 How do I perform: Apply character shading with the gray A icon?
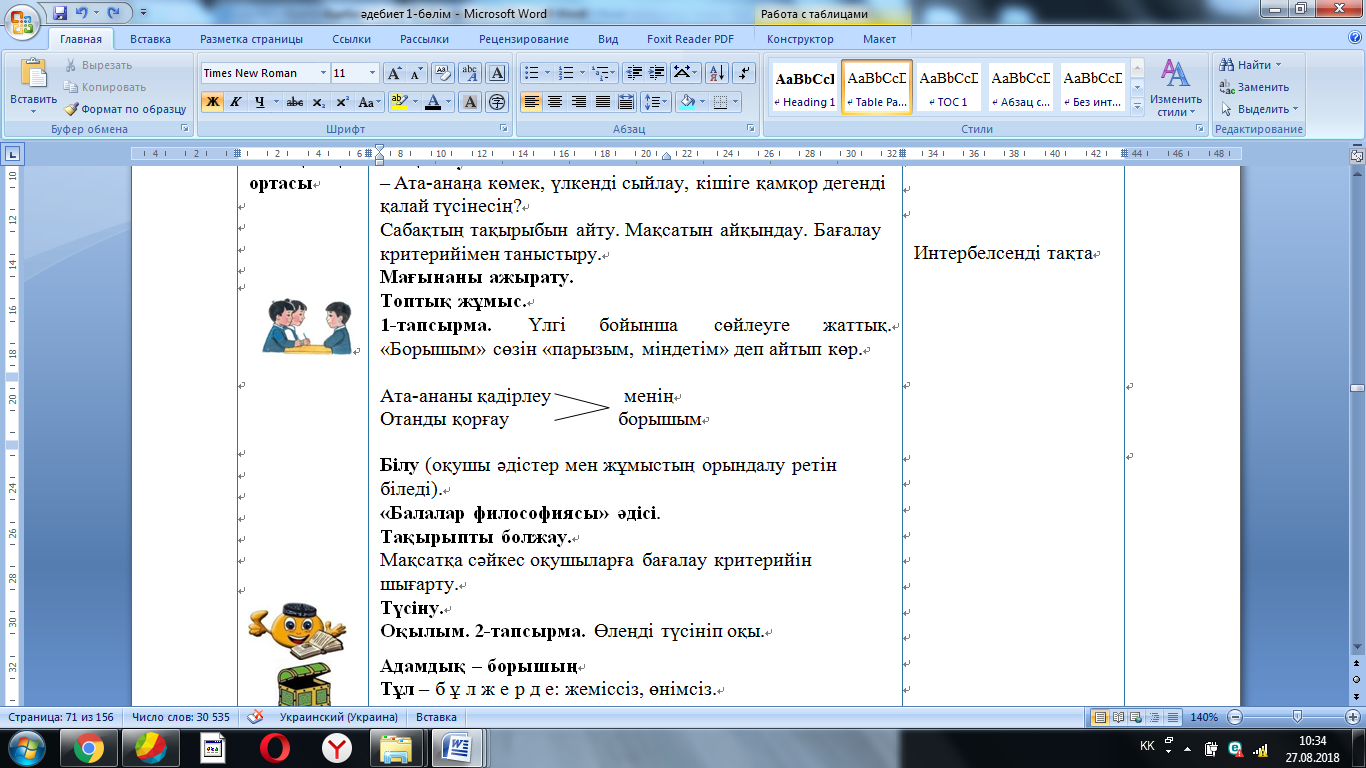click(470, 102)
